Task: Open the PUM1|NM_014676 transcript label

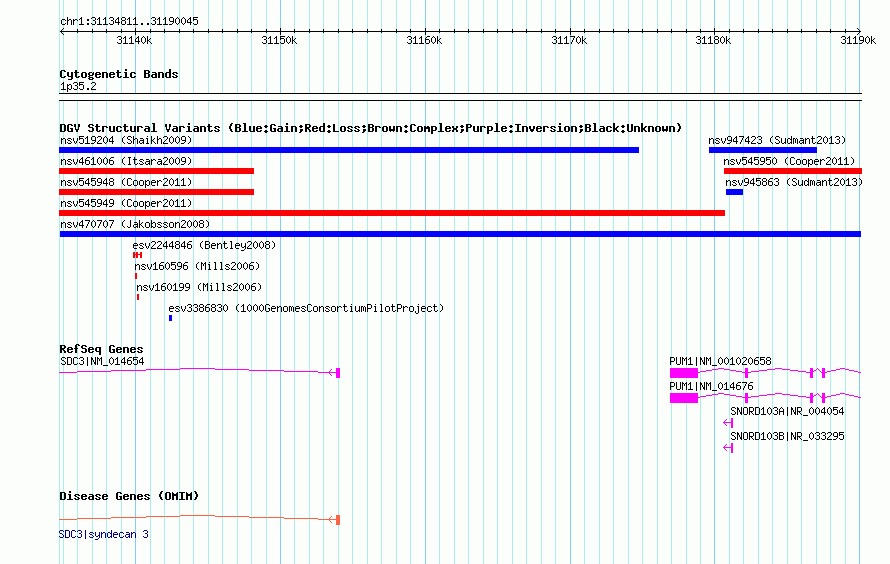Action: [711, 386]
